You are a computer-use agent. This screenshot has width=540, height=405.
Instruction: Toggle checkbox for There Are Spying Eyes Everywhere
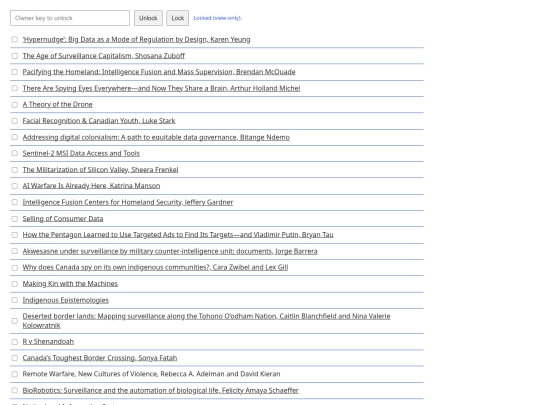pos(14,88)
